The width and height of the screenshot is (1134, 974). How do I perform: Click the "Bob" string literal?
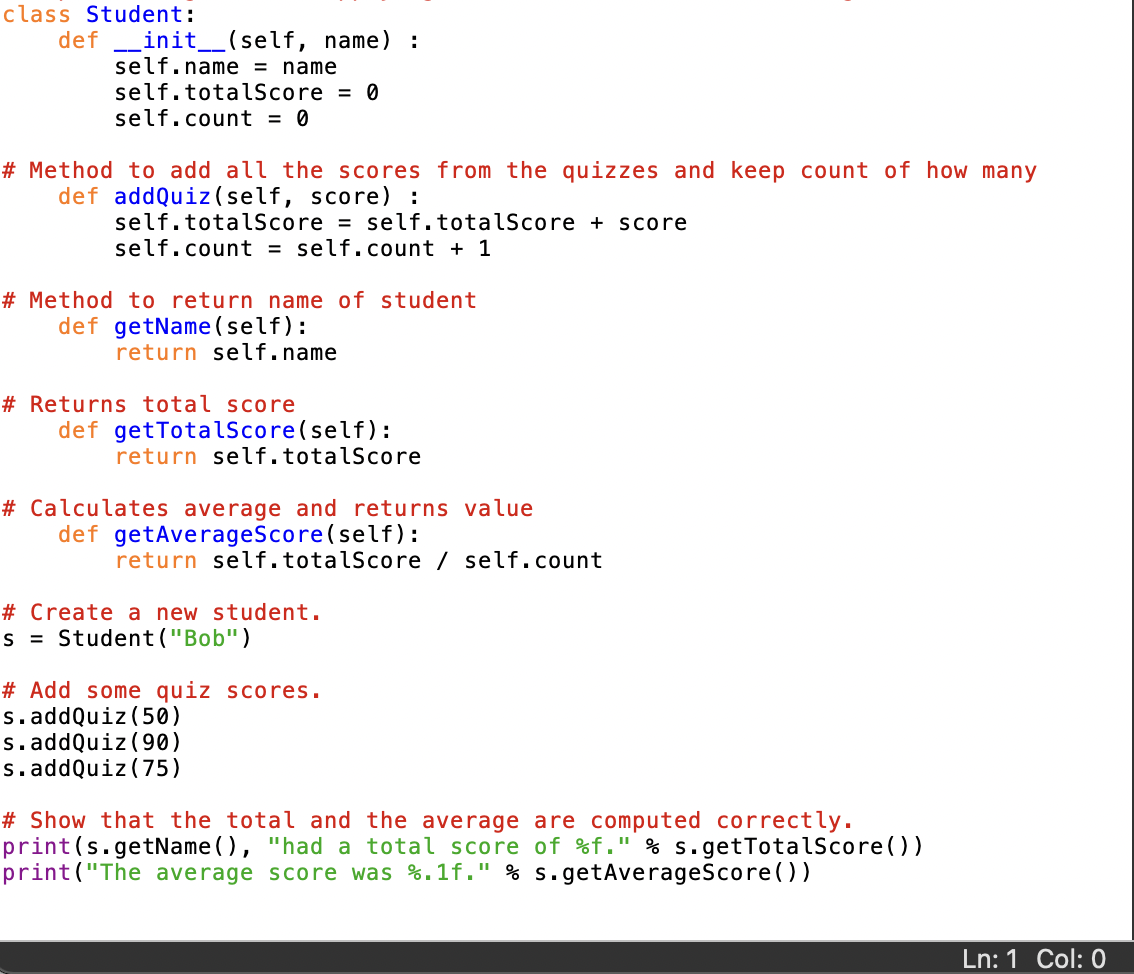pyautogui.click(x=203, y=638)
